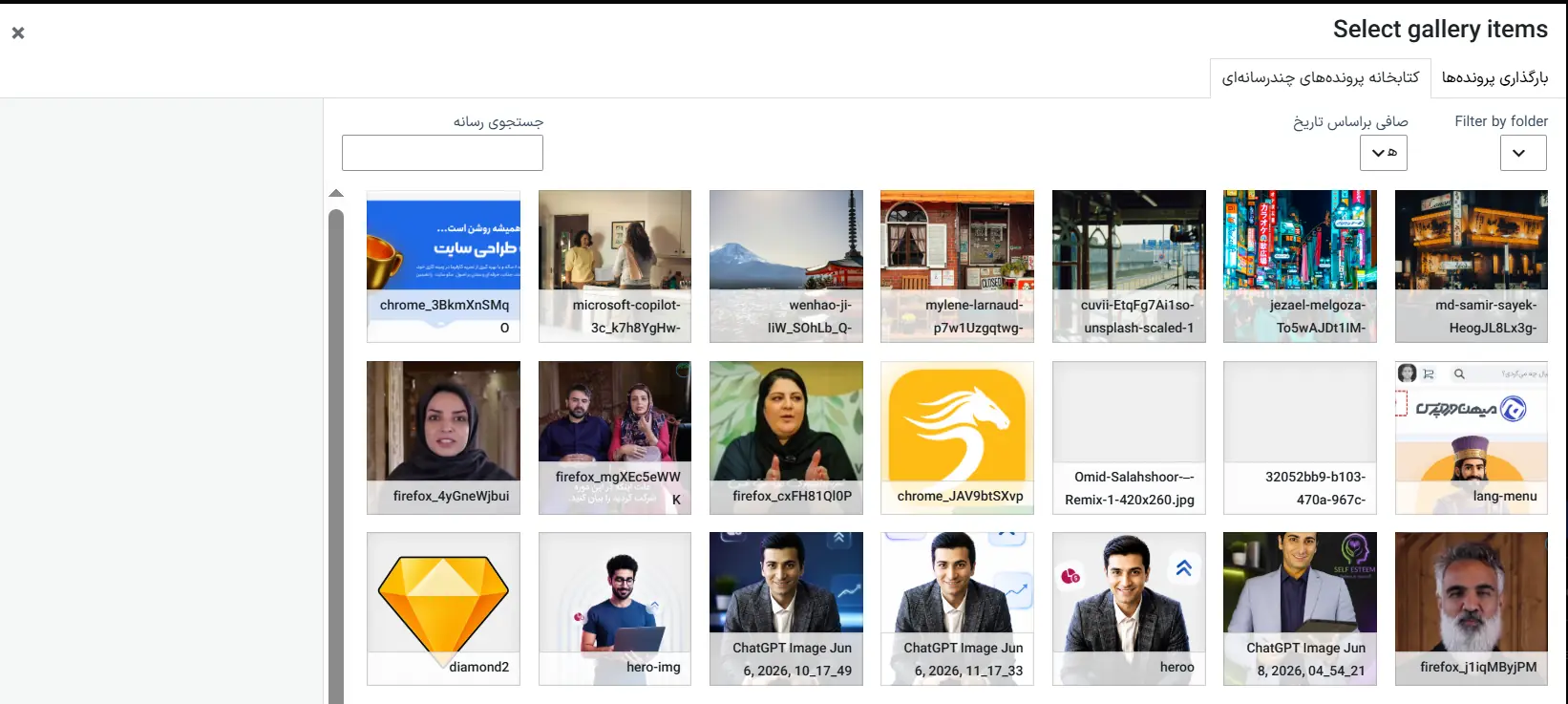
Task: Choose the lang-menu thumbnail
Action: (x=1472, y=437)
